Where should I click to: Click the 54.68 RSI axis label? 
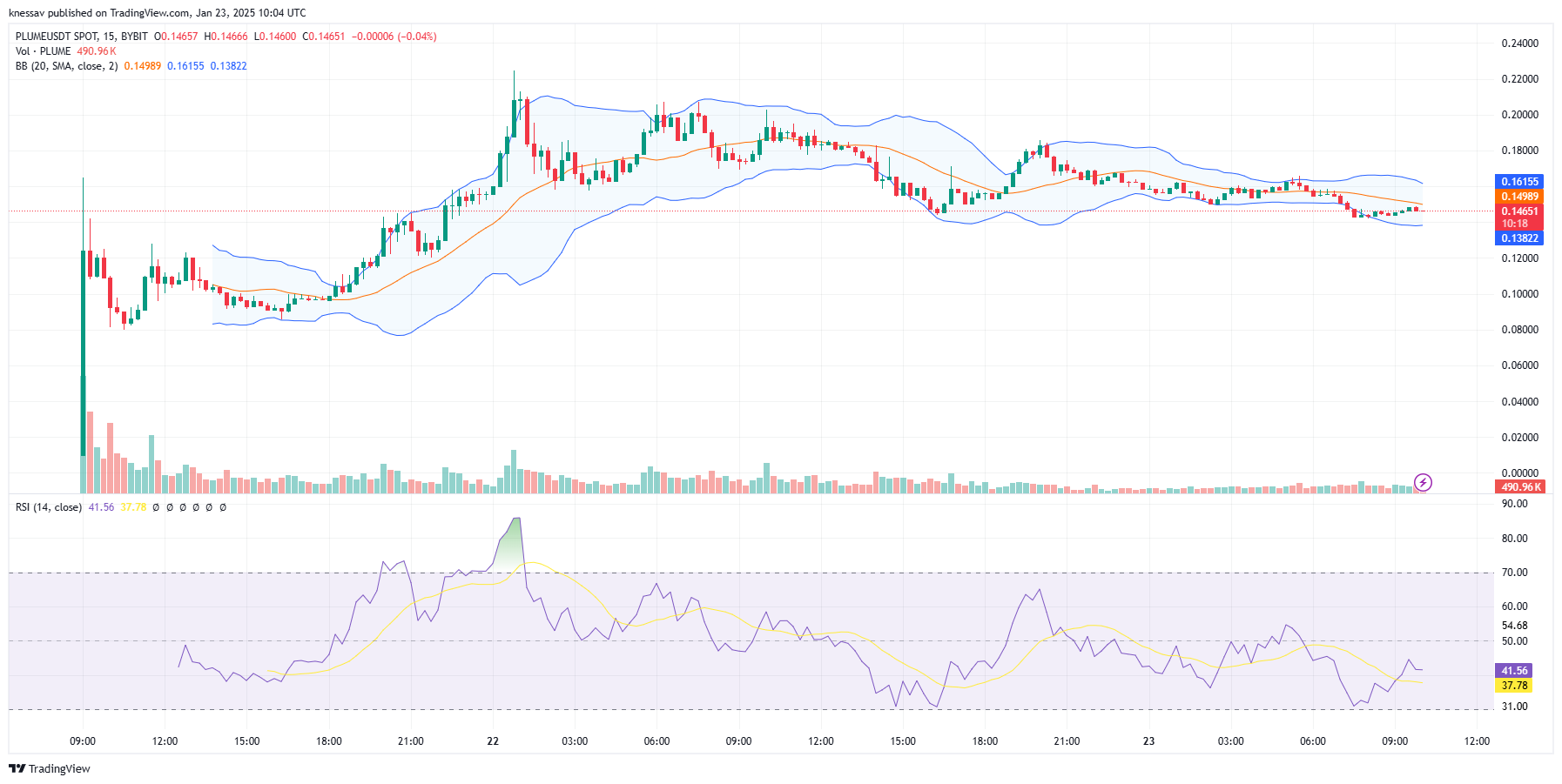tap(1515, 626)
